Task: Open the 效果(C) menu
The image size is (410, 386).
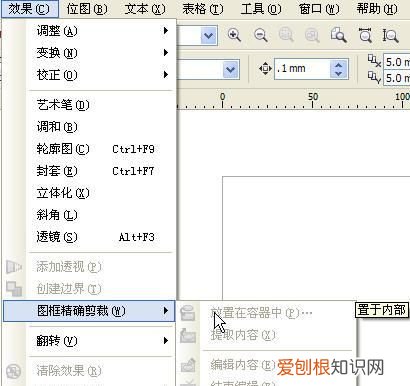Action: coord(29,9)
